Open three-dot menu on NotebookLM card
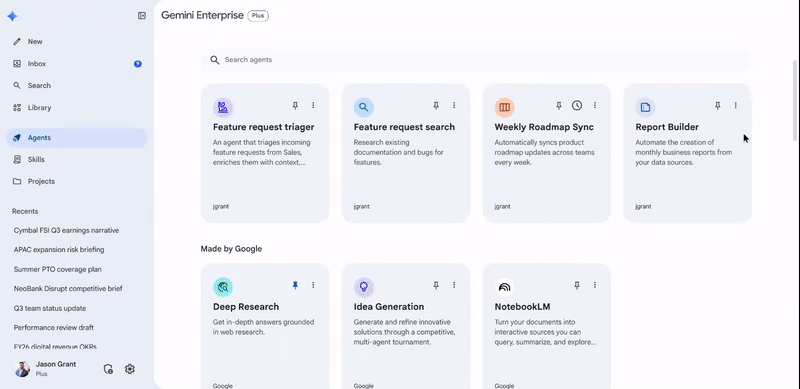 point(595,285)
